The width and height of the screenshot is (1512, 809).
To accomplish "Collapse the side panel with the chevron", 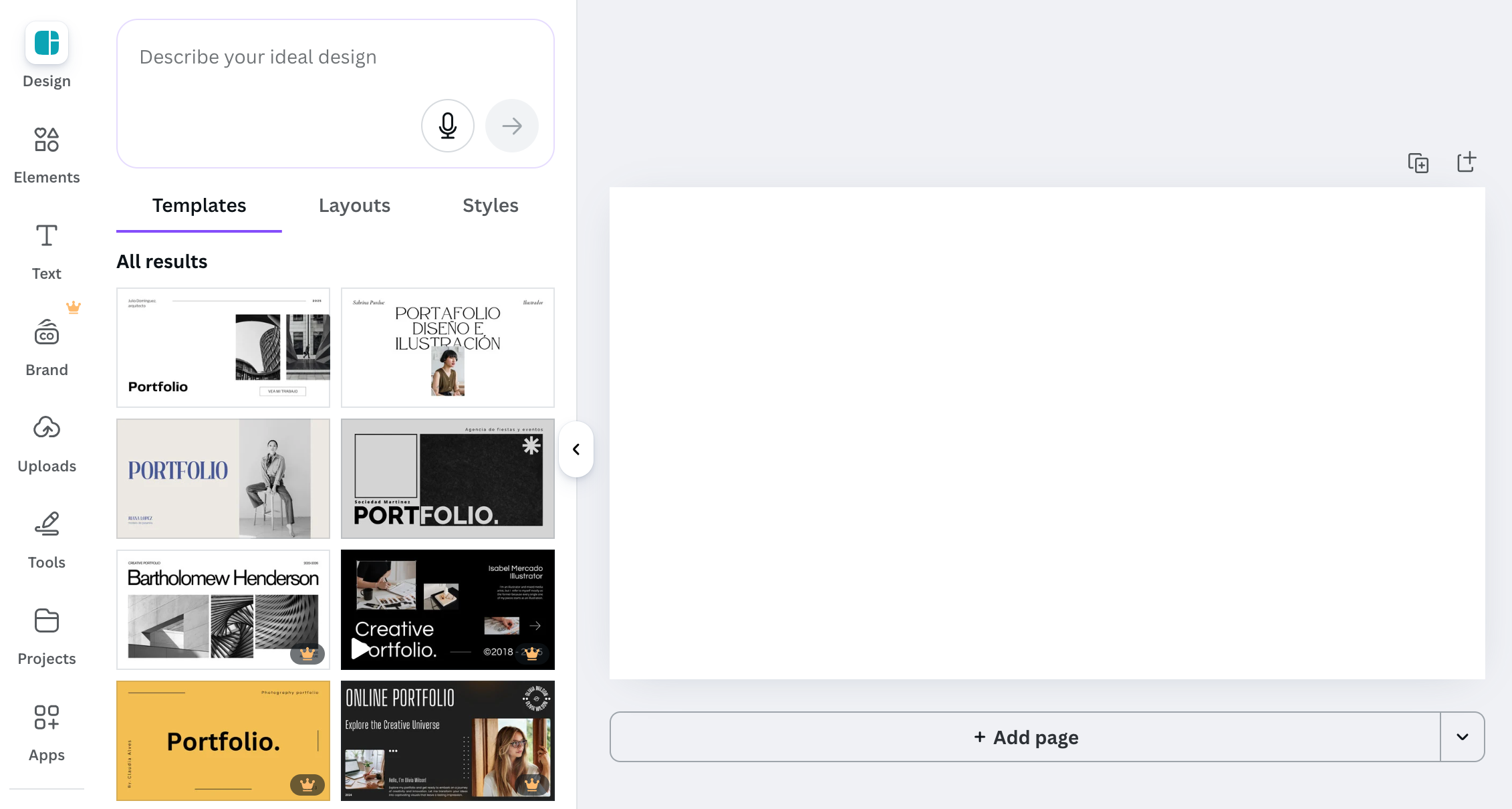I will (x=576, y=449).
